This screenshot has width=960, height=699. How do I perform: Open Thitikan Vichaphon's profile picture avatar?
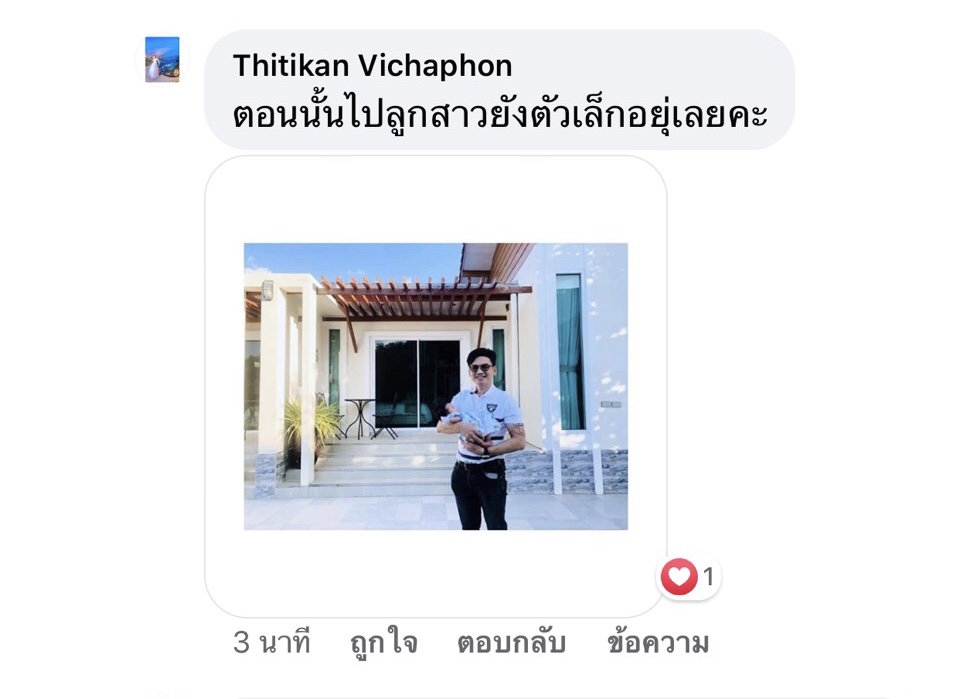[x=162, y=59]
